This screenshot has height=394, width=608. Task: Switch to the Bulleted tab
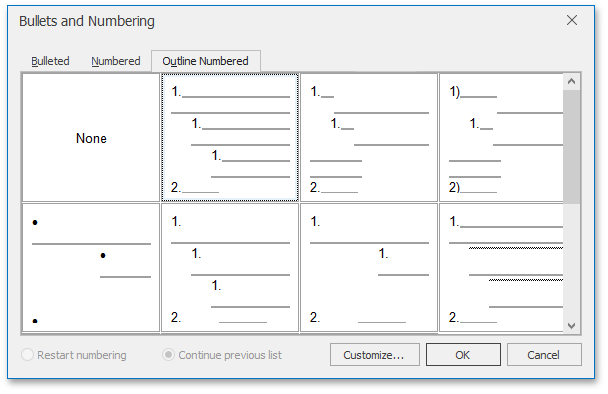click(50, 61)
